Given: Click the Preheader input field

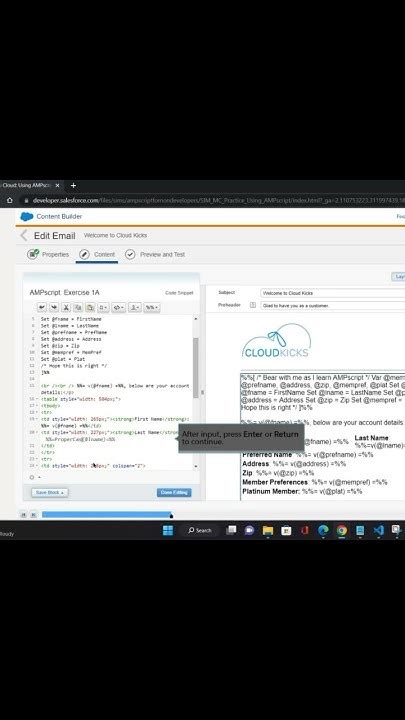Looking at the screenshot, I should [332, 305].
